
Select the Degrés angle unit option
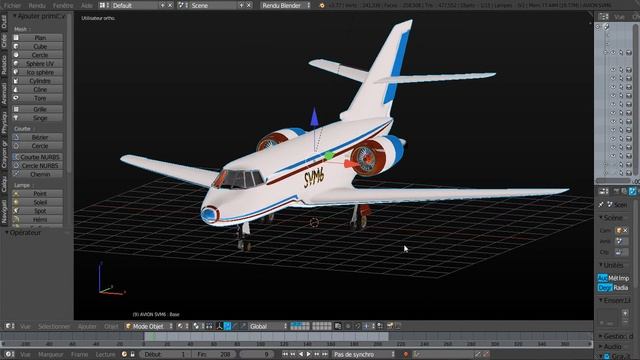(604, 288)
